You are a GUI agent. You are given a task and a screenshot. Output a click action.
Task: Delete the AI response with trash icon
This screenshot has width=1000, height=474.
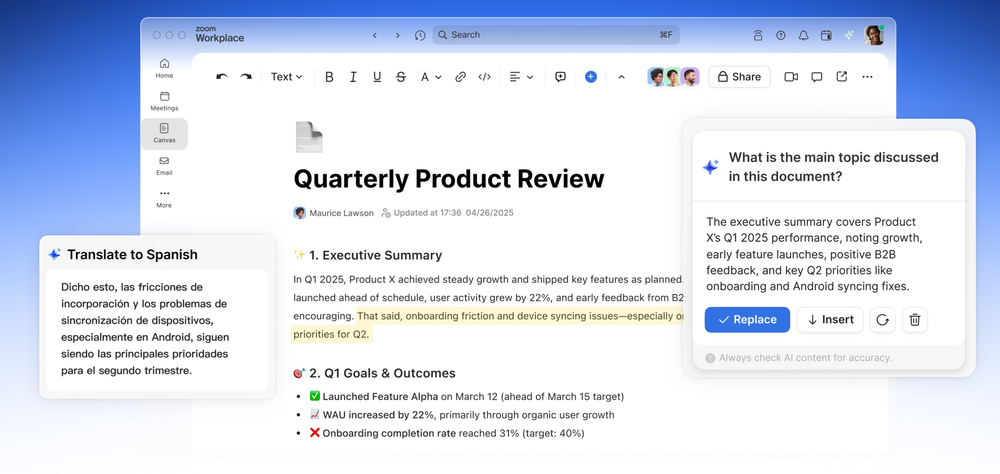(x=915, y=320)
